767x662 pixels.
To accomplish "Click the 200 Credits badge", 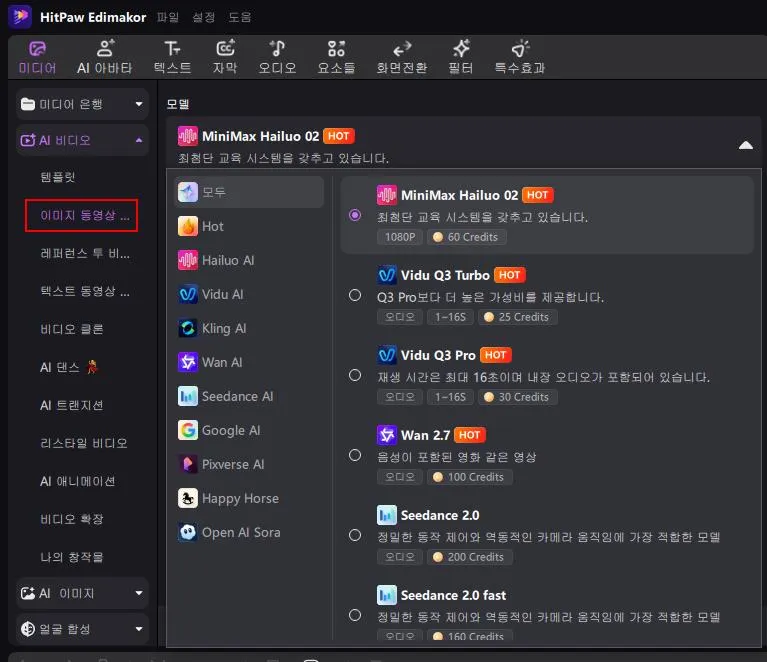I will (x=470, y=557).
